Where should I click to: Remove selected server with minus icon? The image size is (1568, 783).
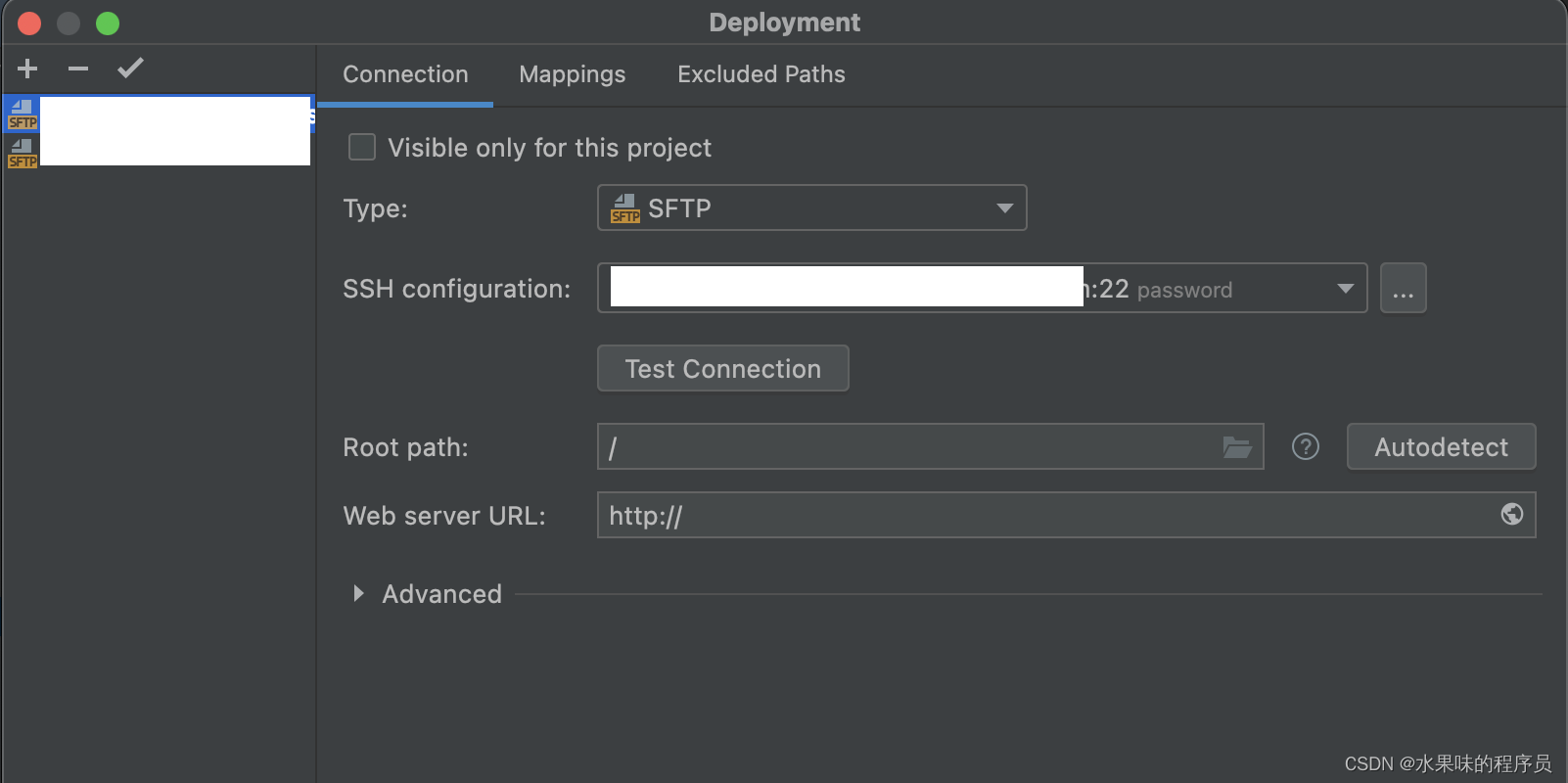(x=78, y=69)
